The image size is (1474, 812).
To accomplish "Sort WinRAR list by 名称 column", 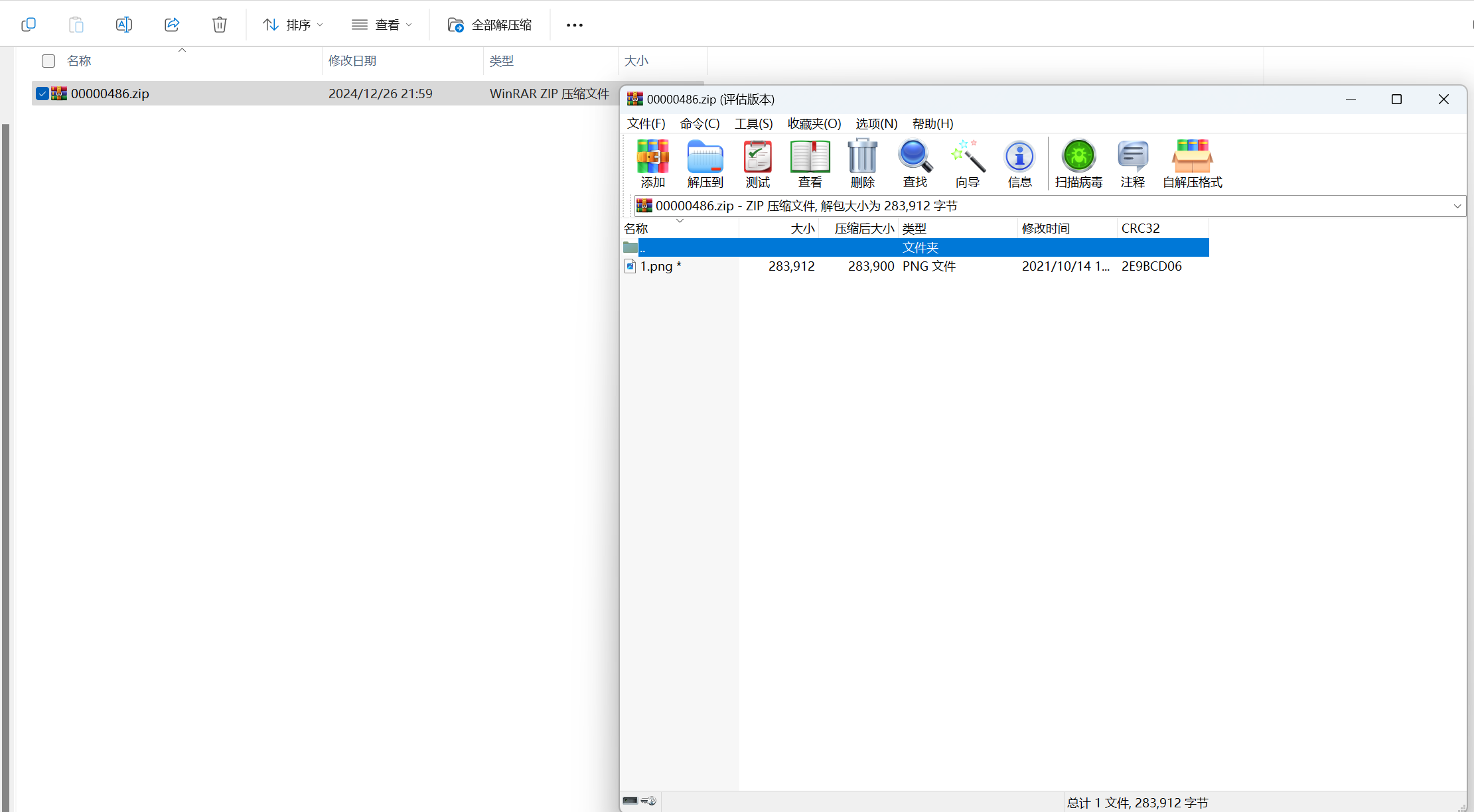I will (x=680, y=228).
